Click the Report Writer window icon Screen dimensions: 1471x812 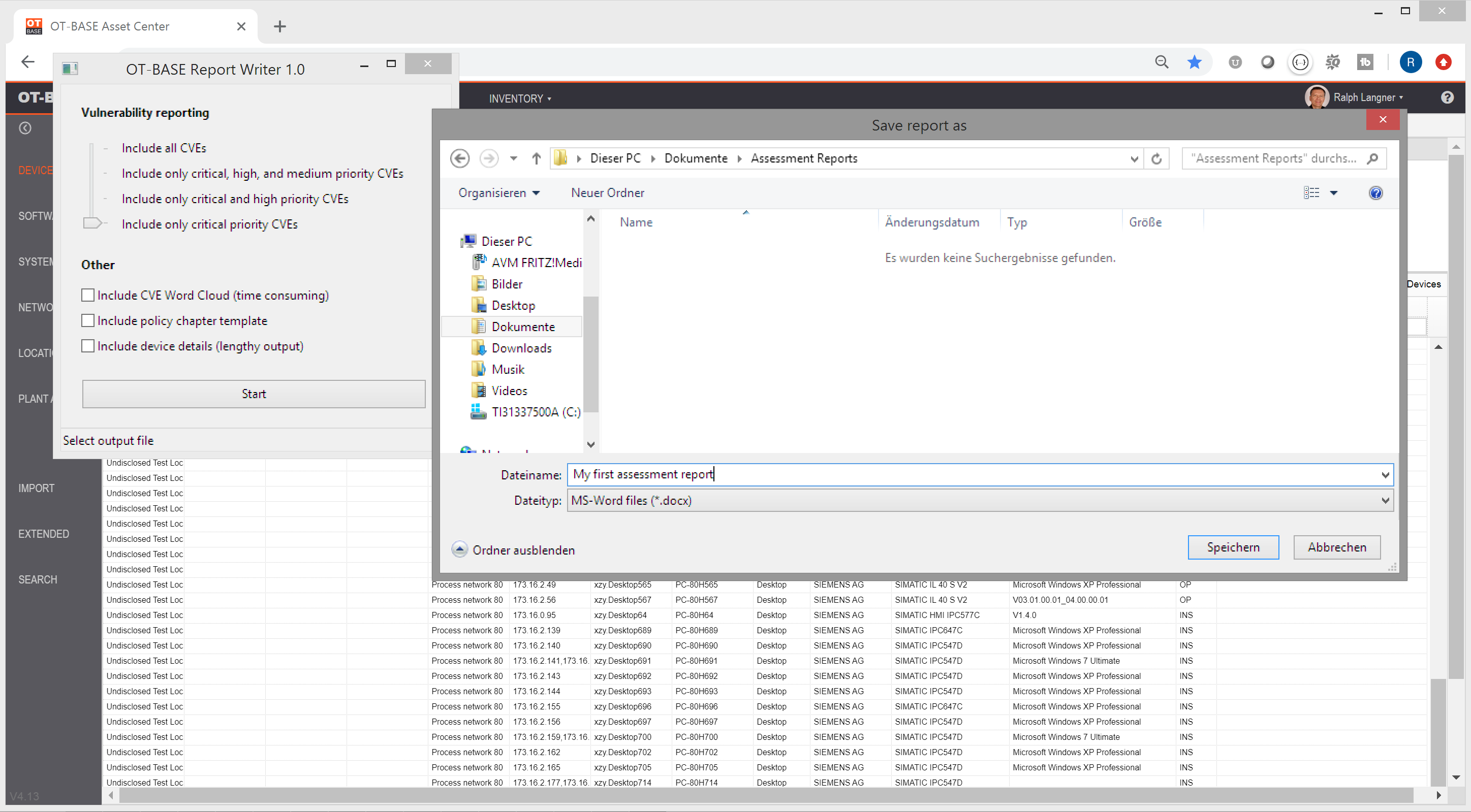(70, 69)
